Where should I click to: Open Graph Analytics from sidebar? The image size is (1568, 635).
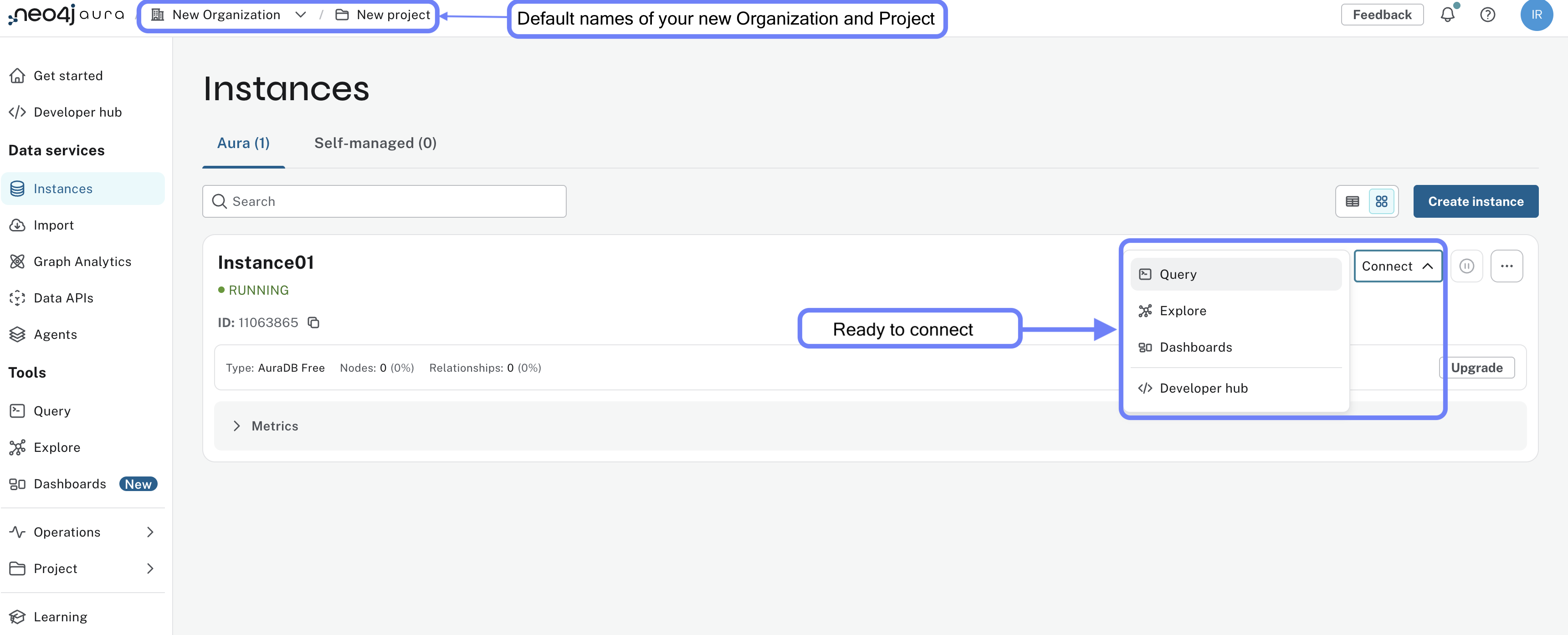click(x=82, y=261)
